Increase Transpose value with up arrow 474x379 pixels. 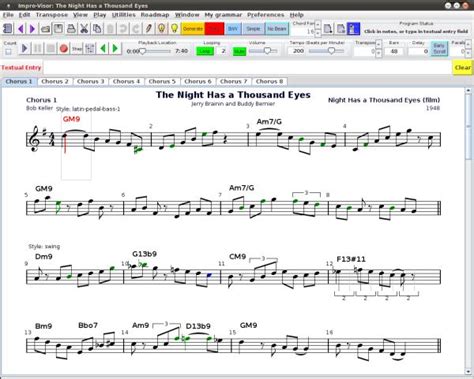pos(378,44)
